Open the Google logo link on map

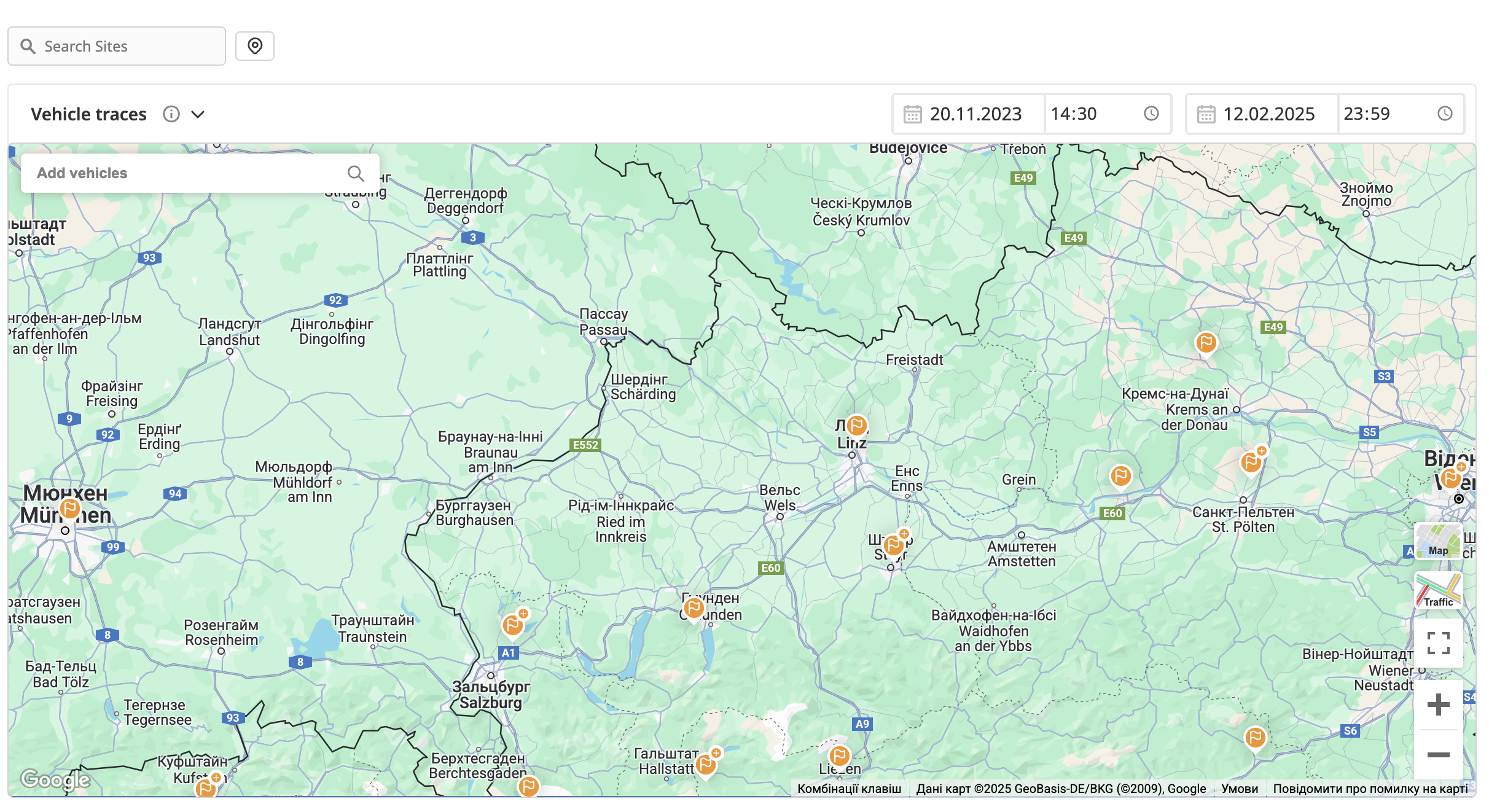pos(55,779)
